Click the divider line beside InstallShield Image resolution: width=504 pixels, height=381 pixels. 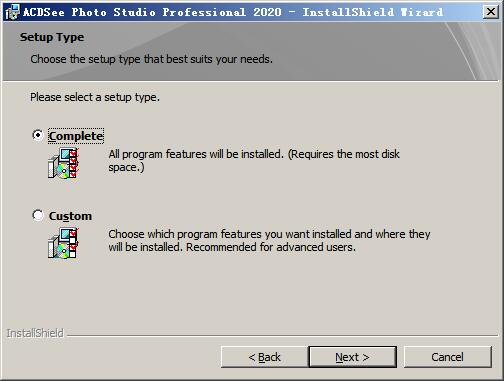282,336
